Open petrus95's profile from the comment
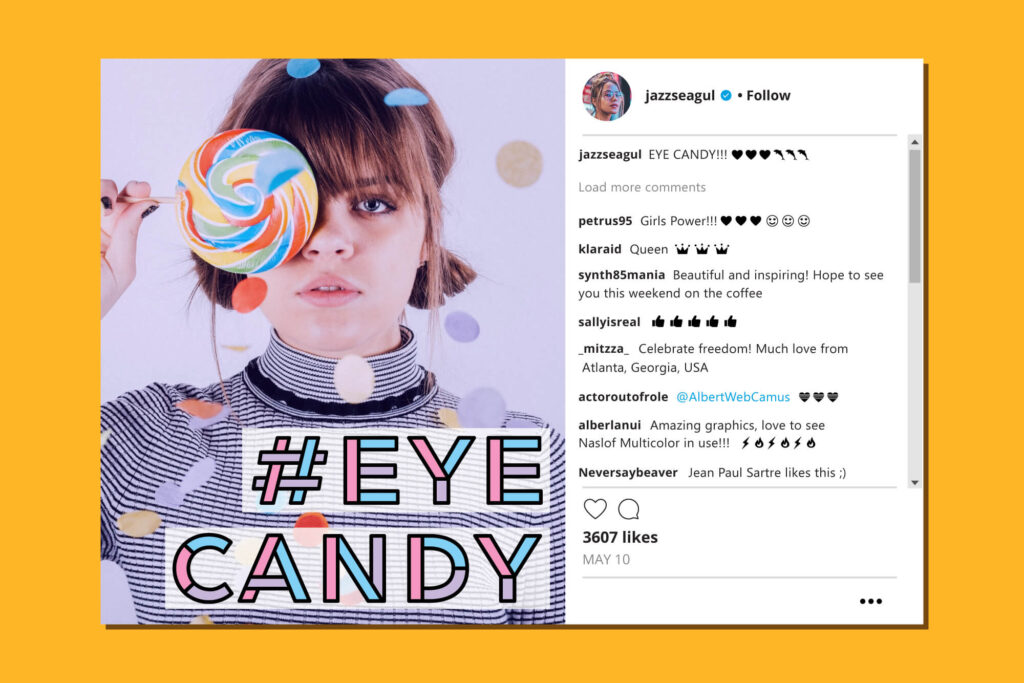 click(x=605, y=221)
